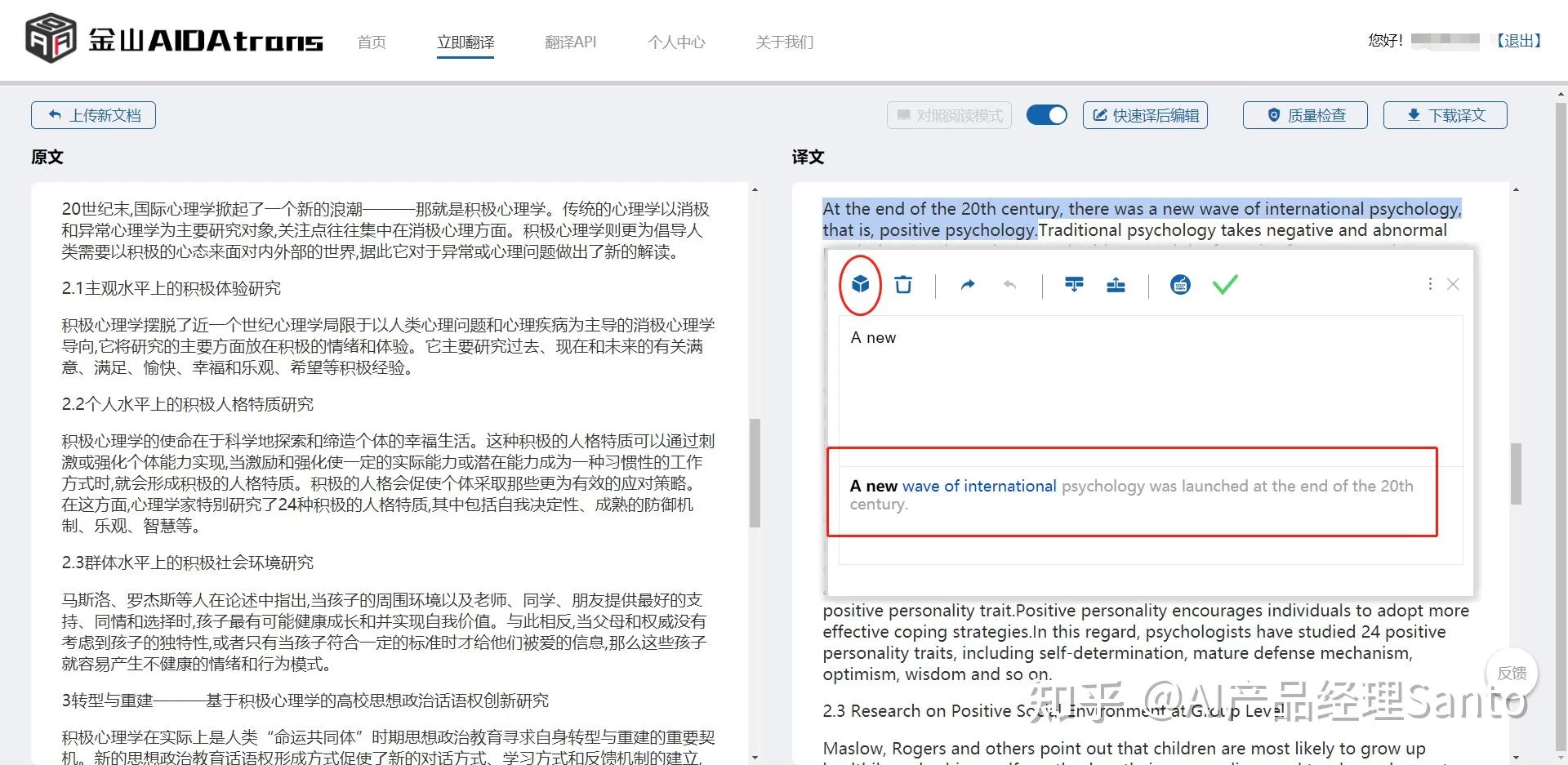This screenshot has width=1568, height=765.
Task: Confirm the edit with green checkmark
Action: [x=1225, y=284]
